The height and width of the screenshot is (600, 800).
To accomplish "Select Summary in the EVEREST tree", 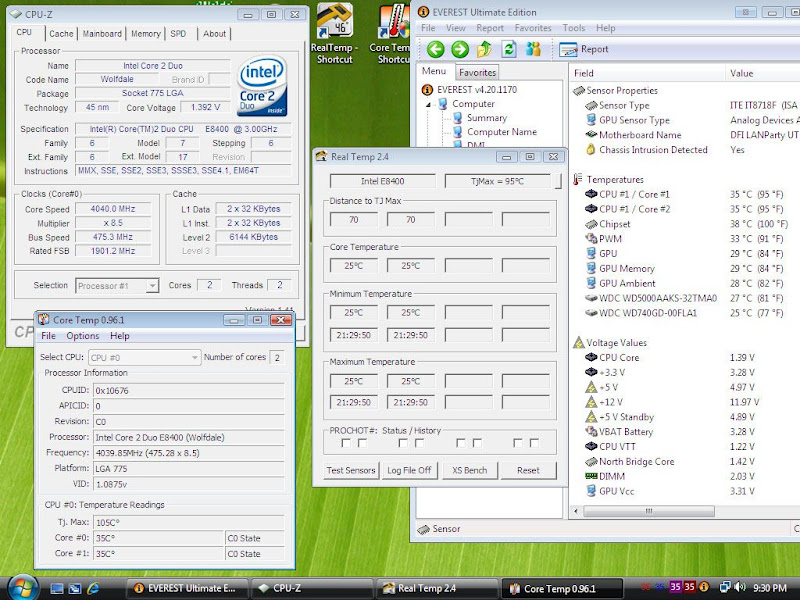I will (x=486, y=118).
